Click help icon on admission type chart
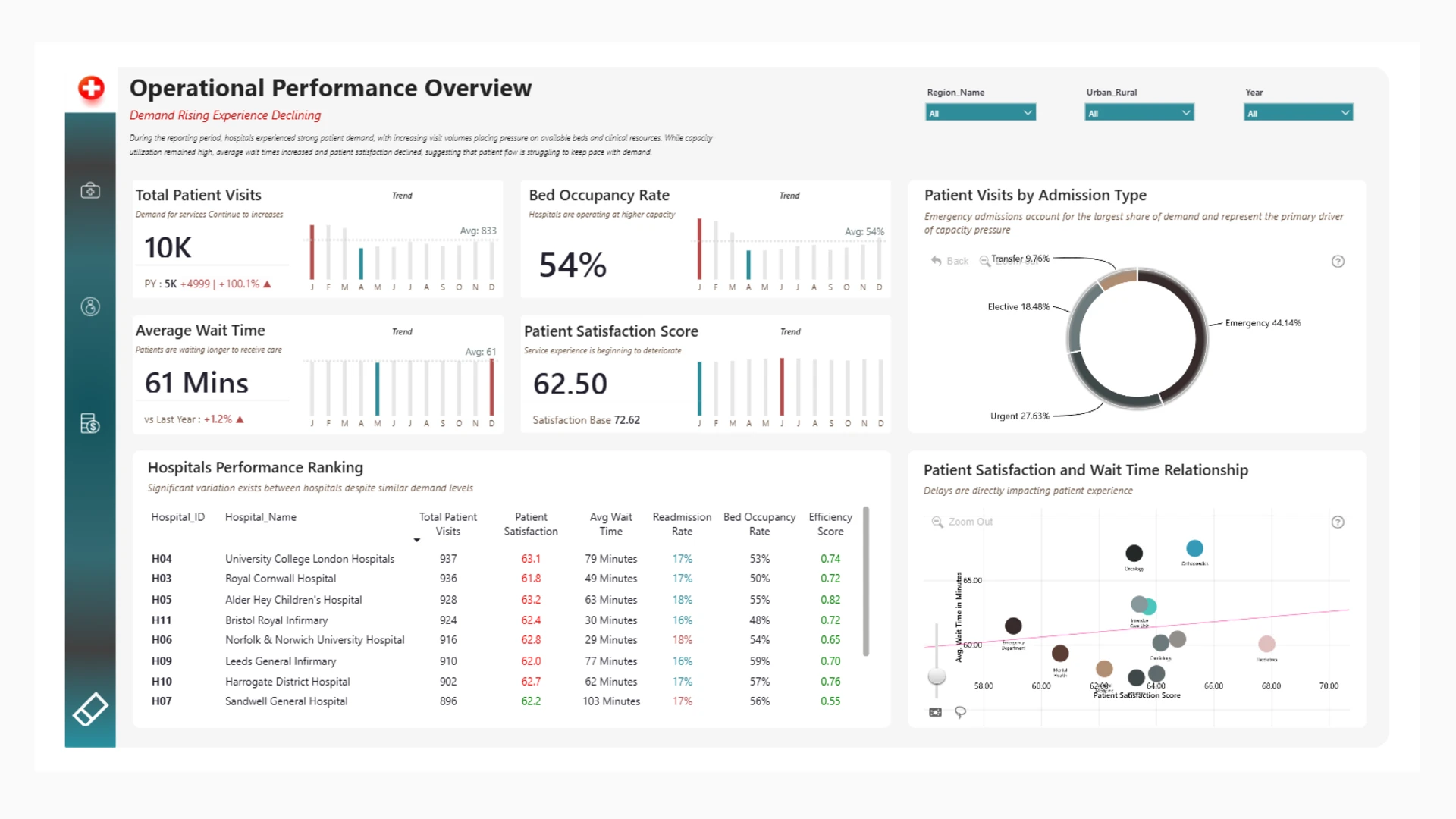Viewport: 1456px width, 819px height. point(1338,262)
